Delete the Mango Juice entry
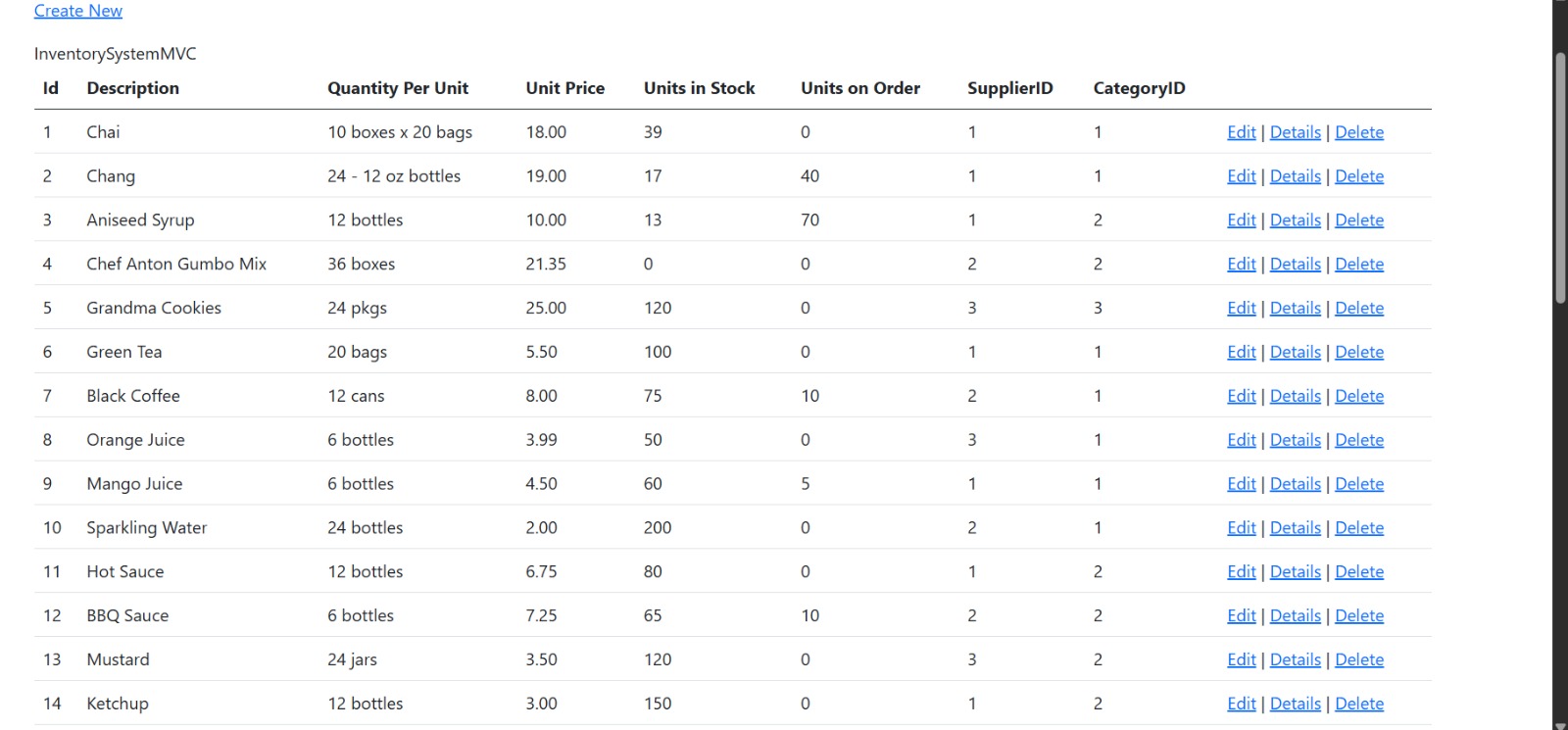 (x=1359, y=483)
